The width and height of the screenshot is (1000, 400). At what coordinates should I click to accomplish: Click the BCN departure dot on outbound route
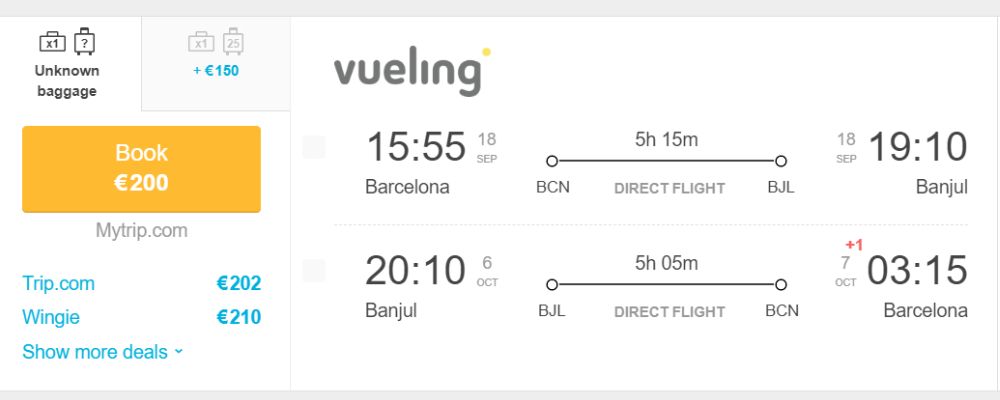pos(552,161)
